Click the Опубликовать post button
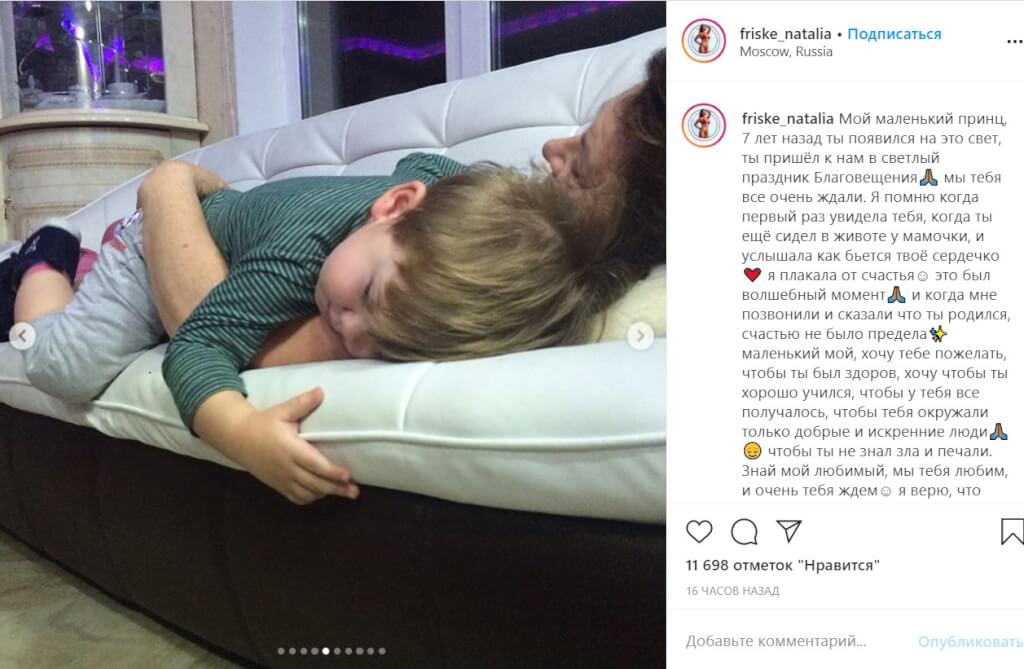Image resolution: width=1024 pixels, height=669 pixels. click(x=970, y=642)
